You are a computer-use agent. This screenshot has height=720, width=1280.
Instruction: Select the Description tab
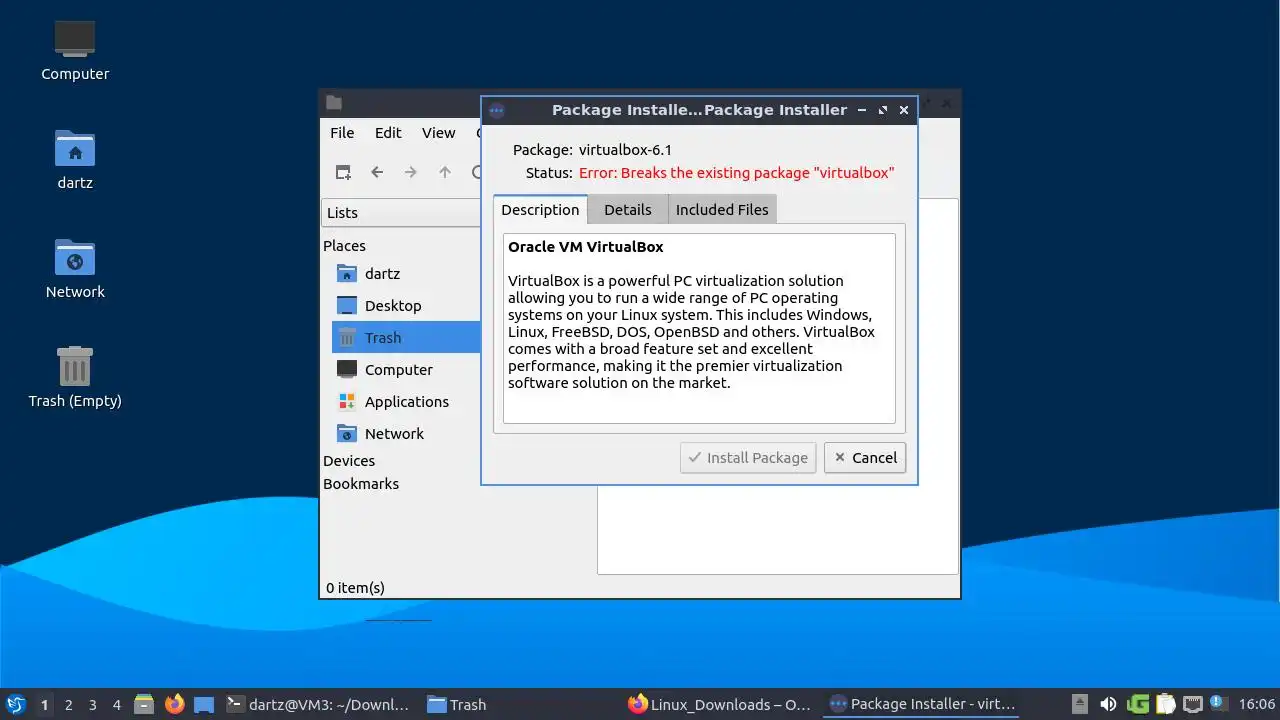(540, 209)
